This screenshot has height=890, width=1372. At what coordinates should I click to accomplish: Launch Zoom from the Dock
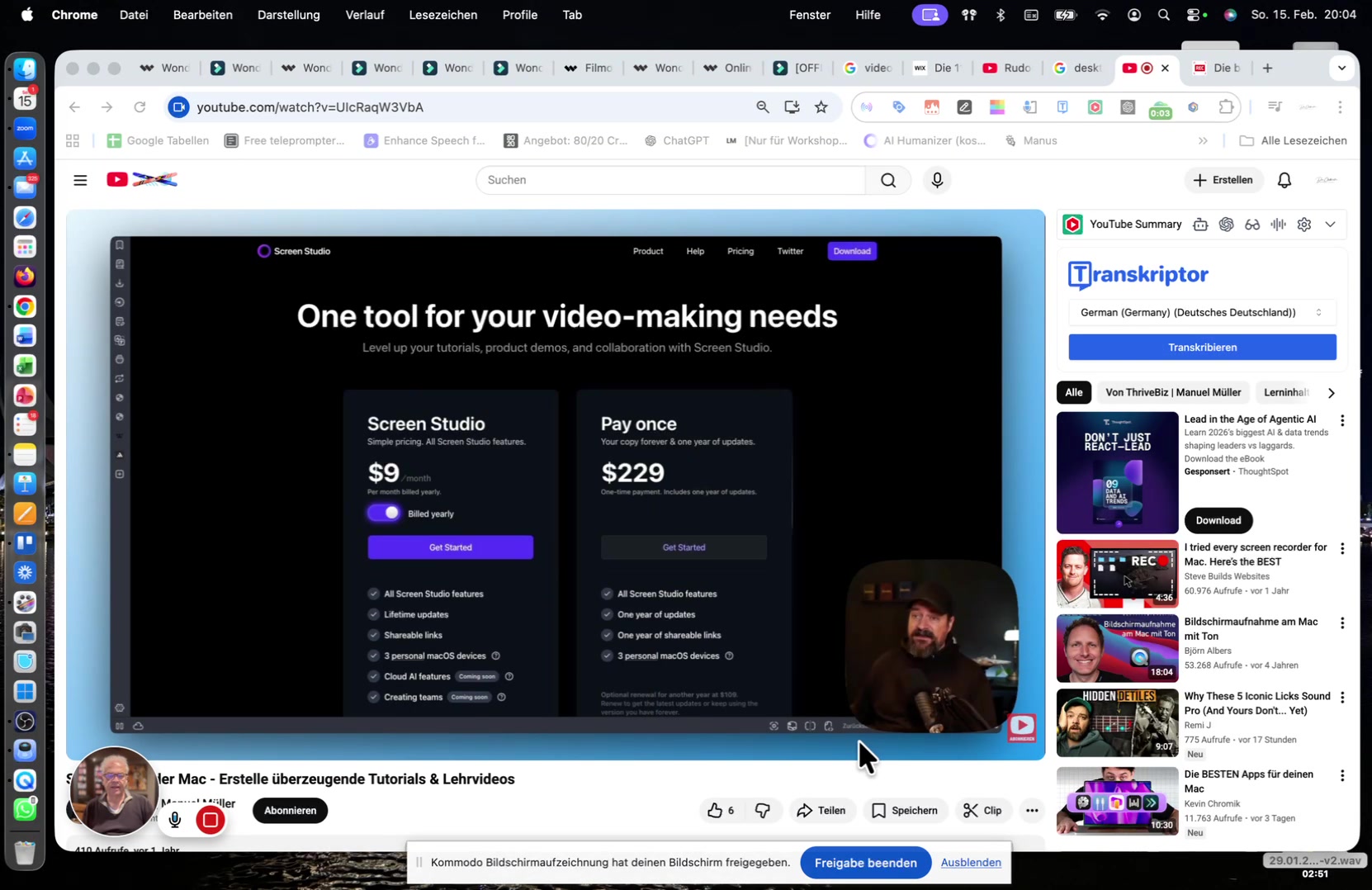(25, 129)
